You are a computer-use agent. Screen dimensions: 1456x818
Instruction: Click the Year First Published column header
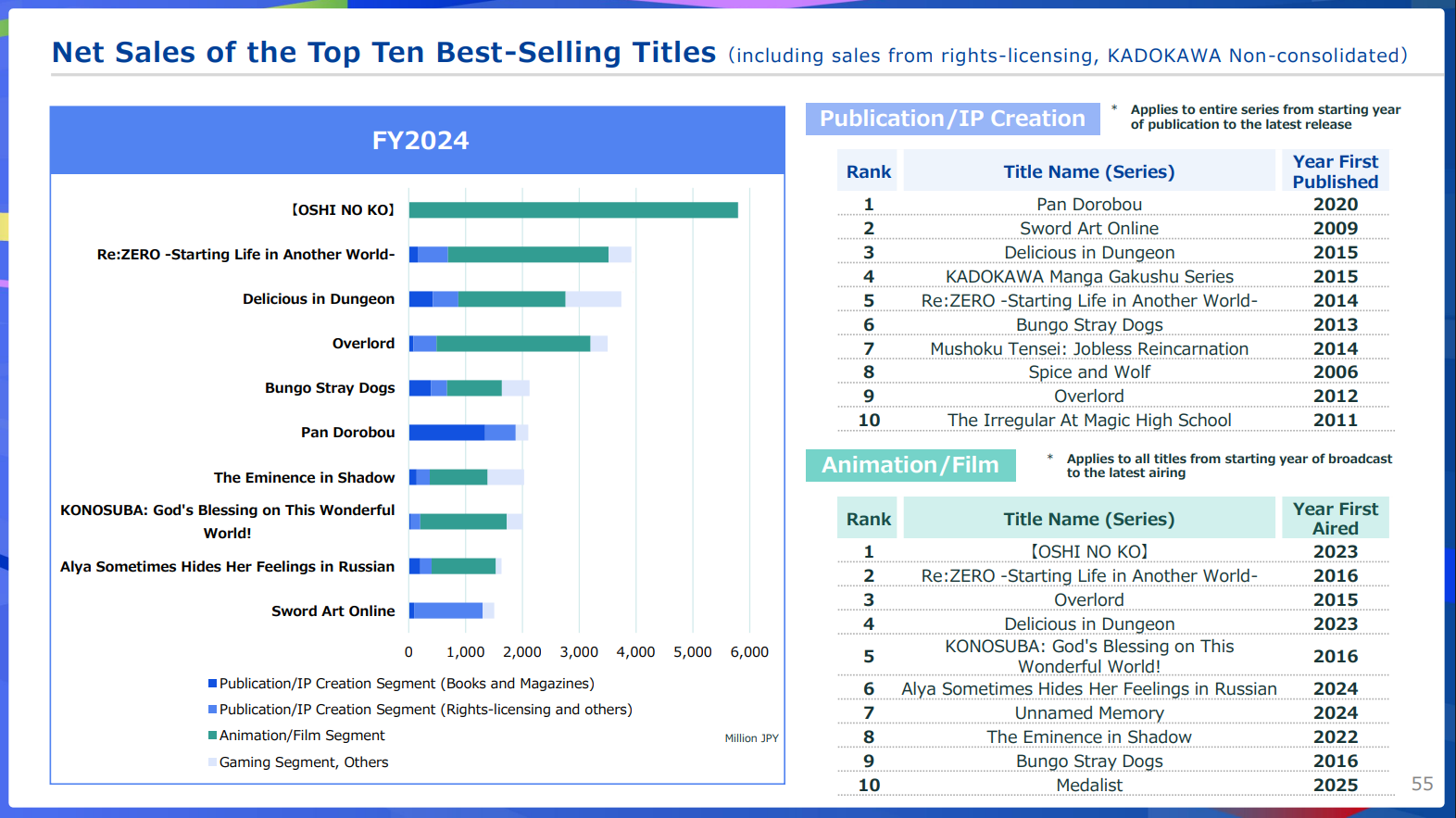[x=1335, y=171]
